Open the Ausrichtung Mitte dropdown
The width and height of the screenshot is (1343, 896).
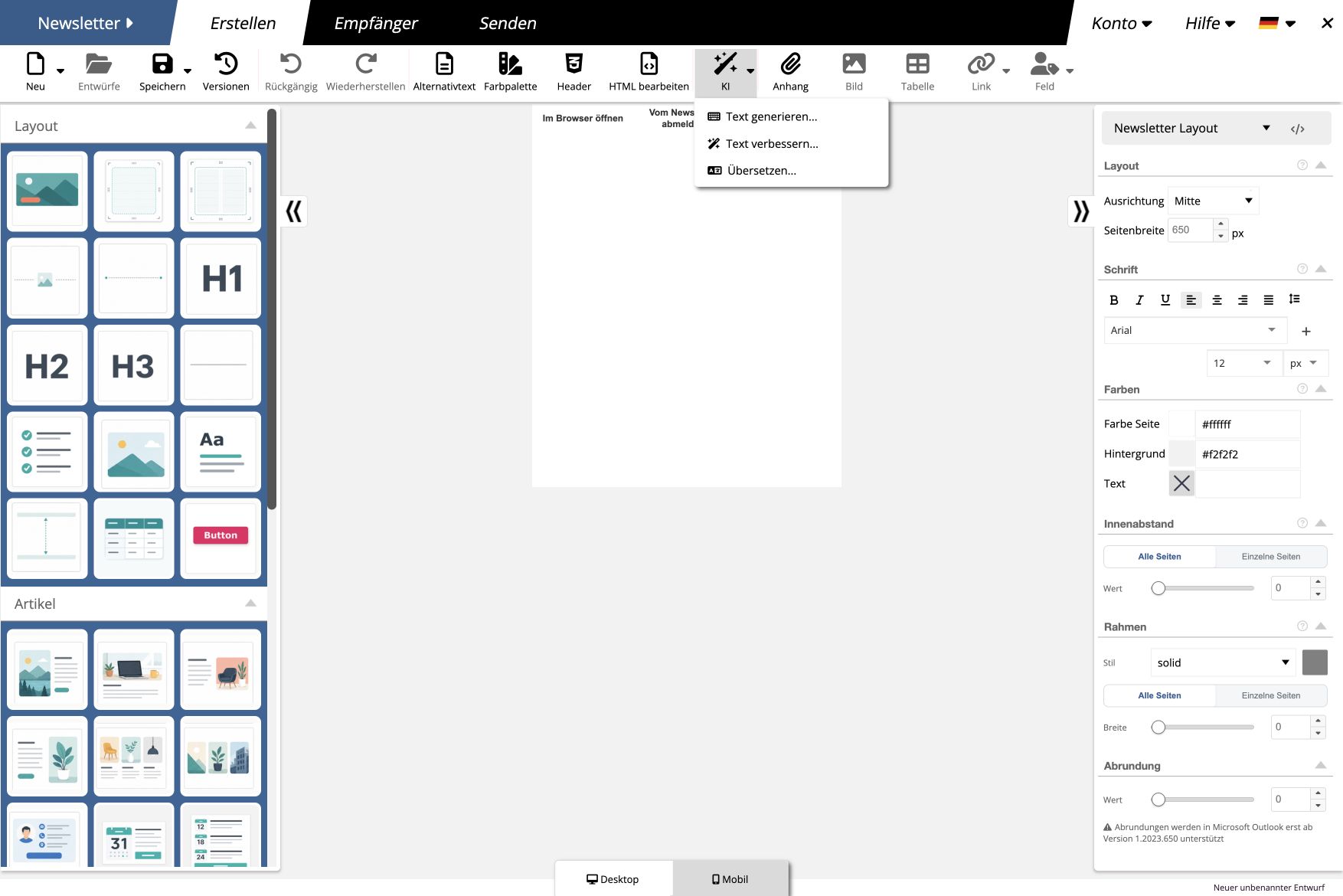(x=1213, y=201)
